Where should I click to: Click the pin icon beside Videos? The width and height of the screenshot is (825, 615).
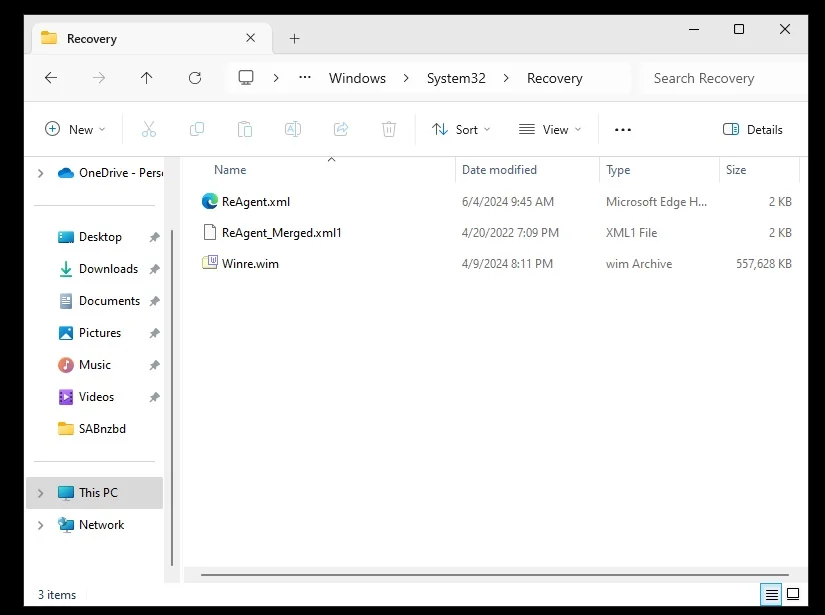pyautogui.click(x=154, y=397)
